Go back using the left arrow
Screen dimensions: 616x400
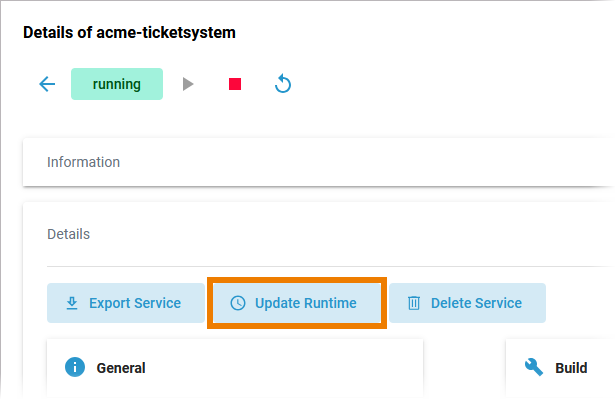coord(47,84)
